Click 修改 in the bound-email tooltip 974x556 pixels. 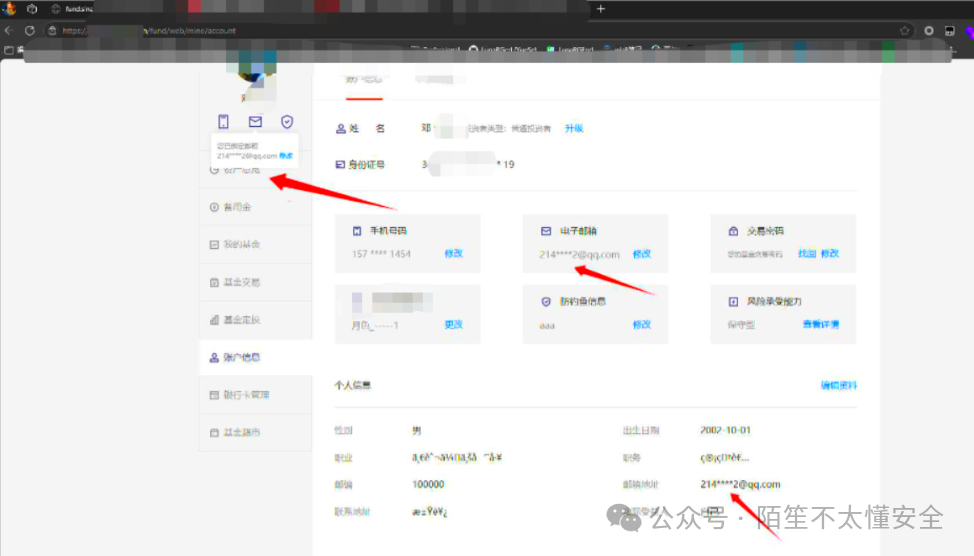coord(286,156)
